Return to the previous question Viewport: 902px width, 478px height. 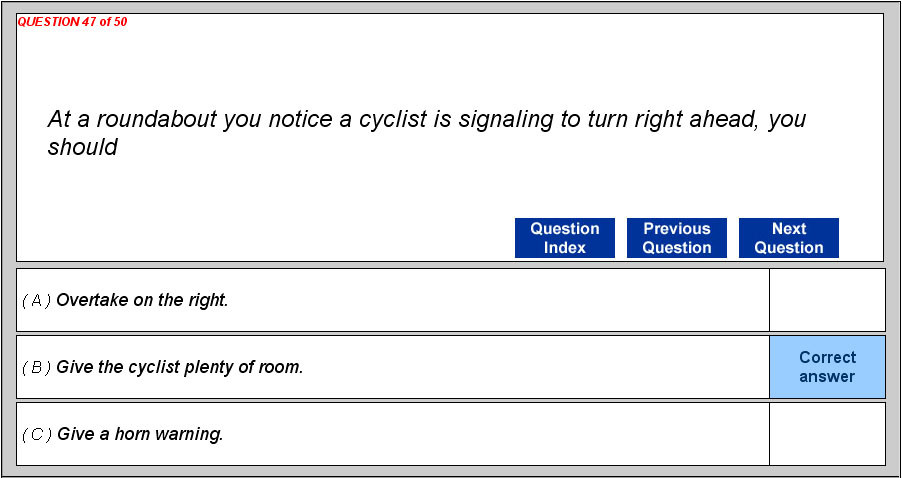pyautogui.click(x=676, y=238)
